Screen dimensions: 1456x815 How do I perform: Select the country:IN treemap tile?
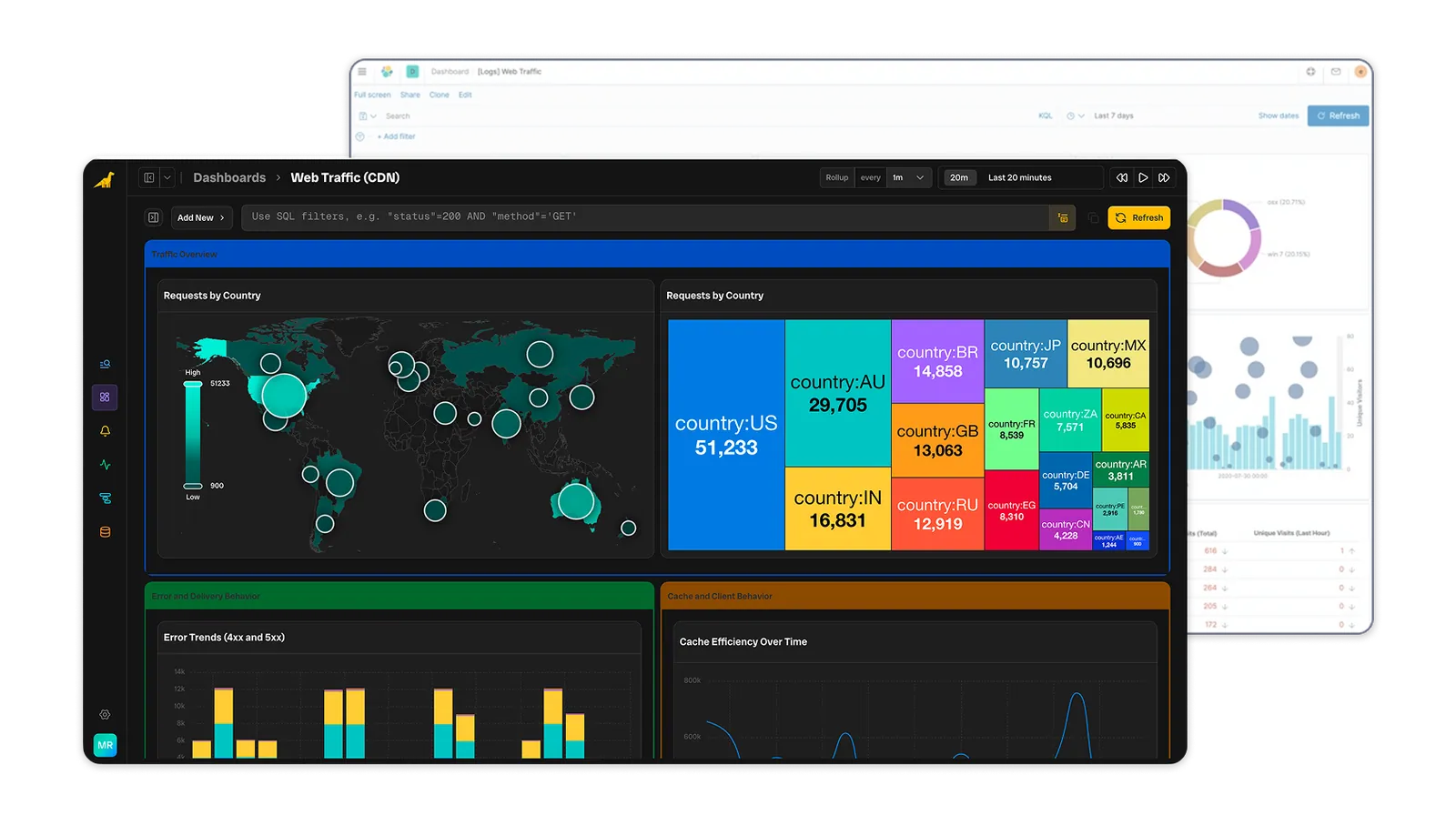click(838, 508)
